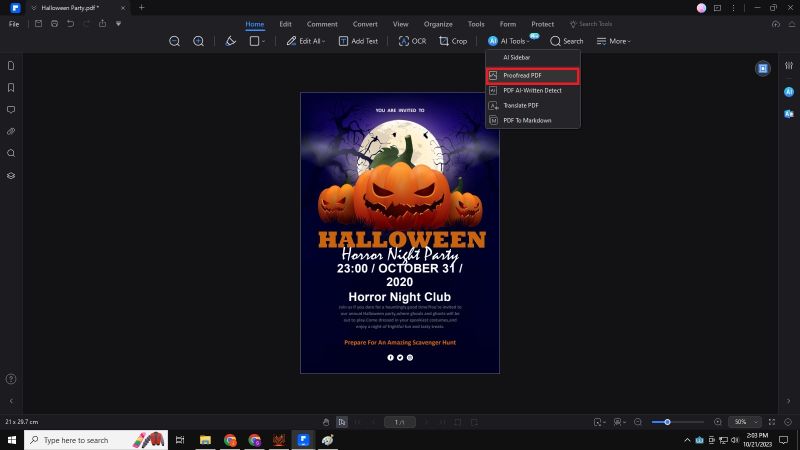Adjust the zoom slider in the status bar
Screen dimensions: 800x450
(x=667, y=422)
